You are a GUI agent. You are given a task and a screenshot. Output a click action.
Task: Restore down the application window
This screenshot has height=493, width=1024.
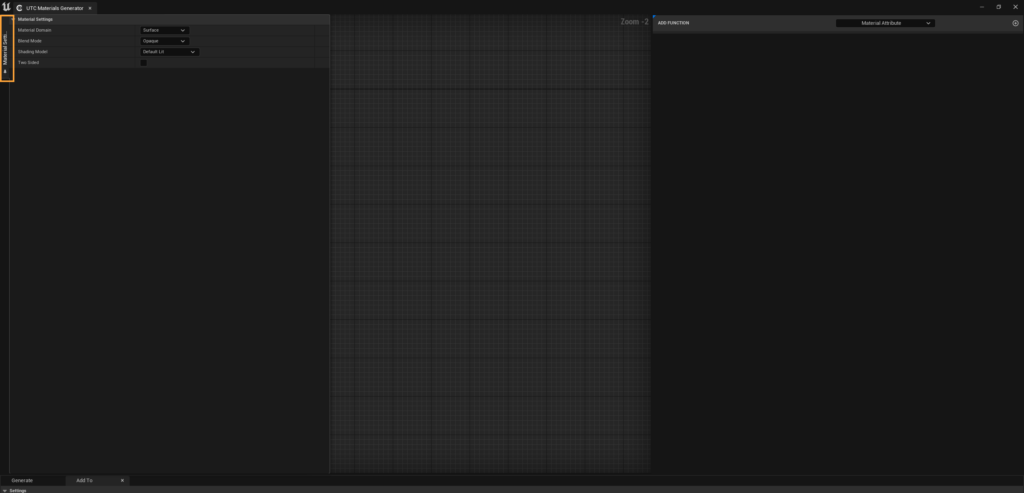(x=998, y=7)
